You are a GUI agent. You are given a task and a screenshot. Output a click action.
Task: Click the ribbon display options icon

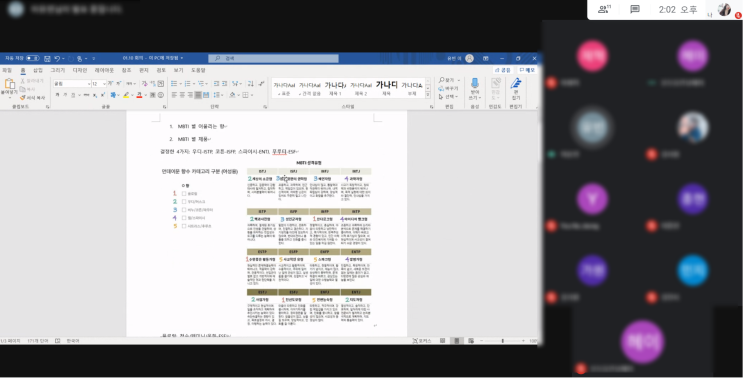[x=486, y=58]
